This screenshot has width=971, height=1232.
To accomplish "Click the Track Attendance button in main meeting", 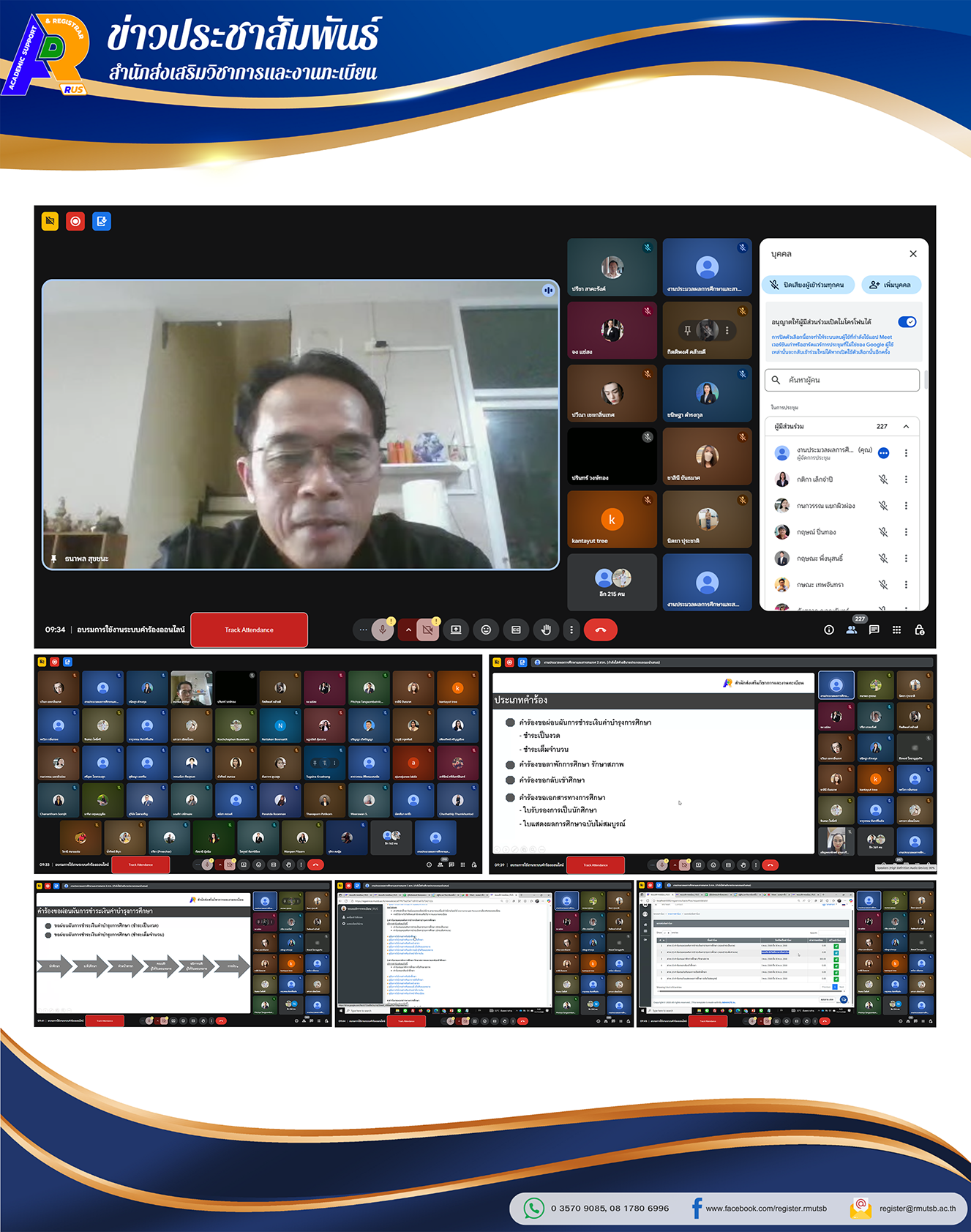I will click(249, 630).
